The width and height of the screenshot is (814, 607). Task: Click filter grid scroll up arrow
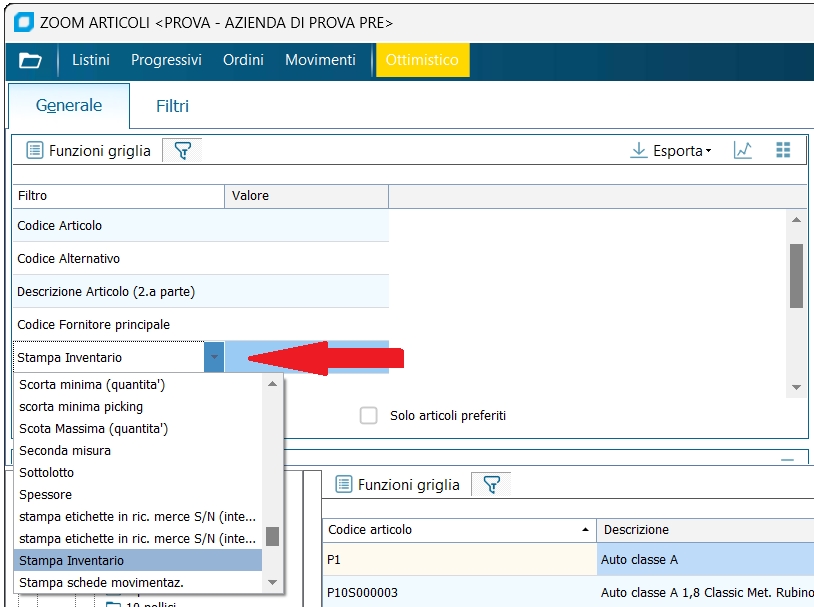coord(796,220)
